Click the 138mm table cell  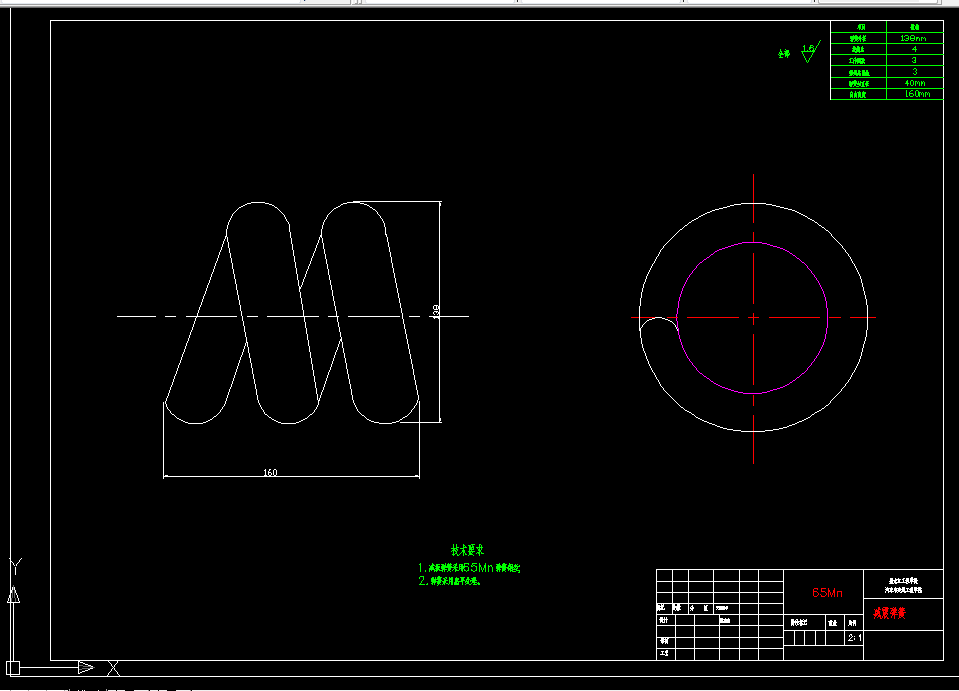point(914,38)
